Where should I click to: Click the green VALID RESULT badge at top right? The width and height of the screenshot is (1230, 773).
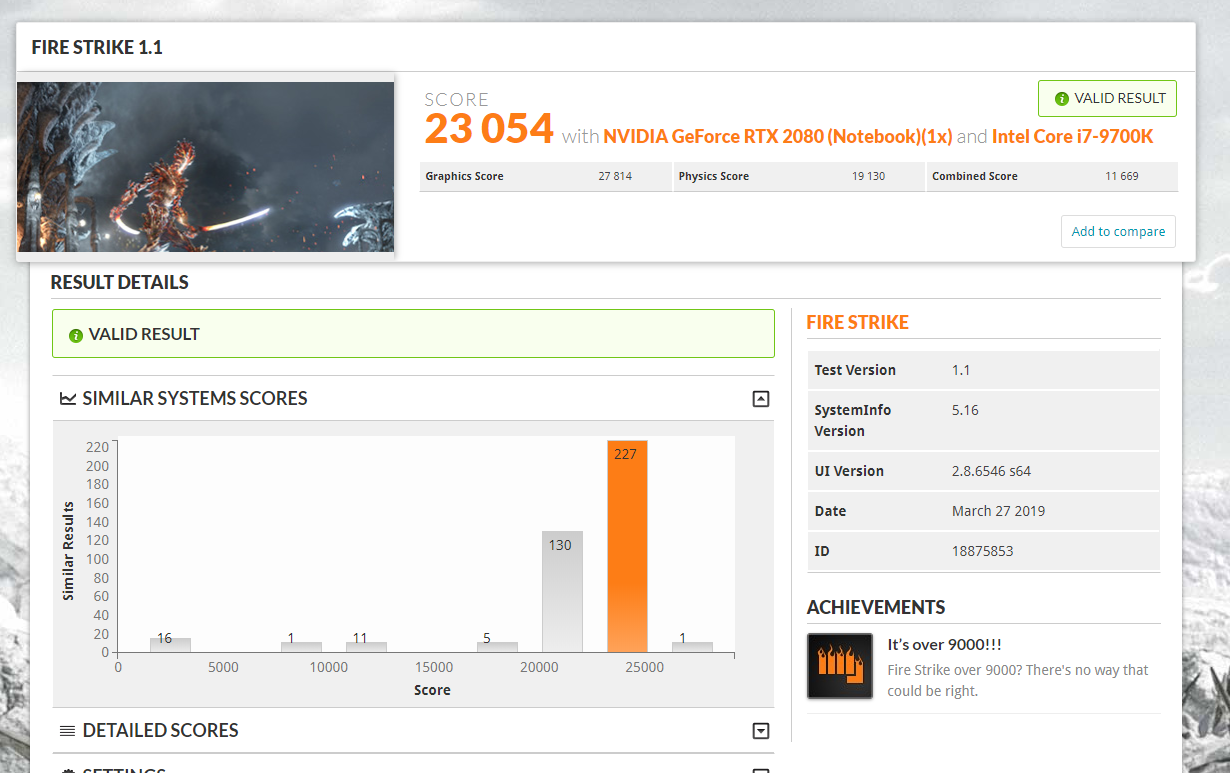pos(1107,99)
